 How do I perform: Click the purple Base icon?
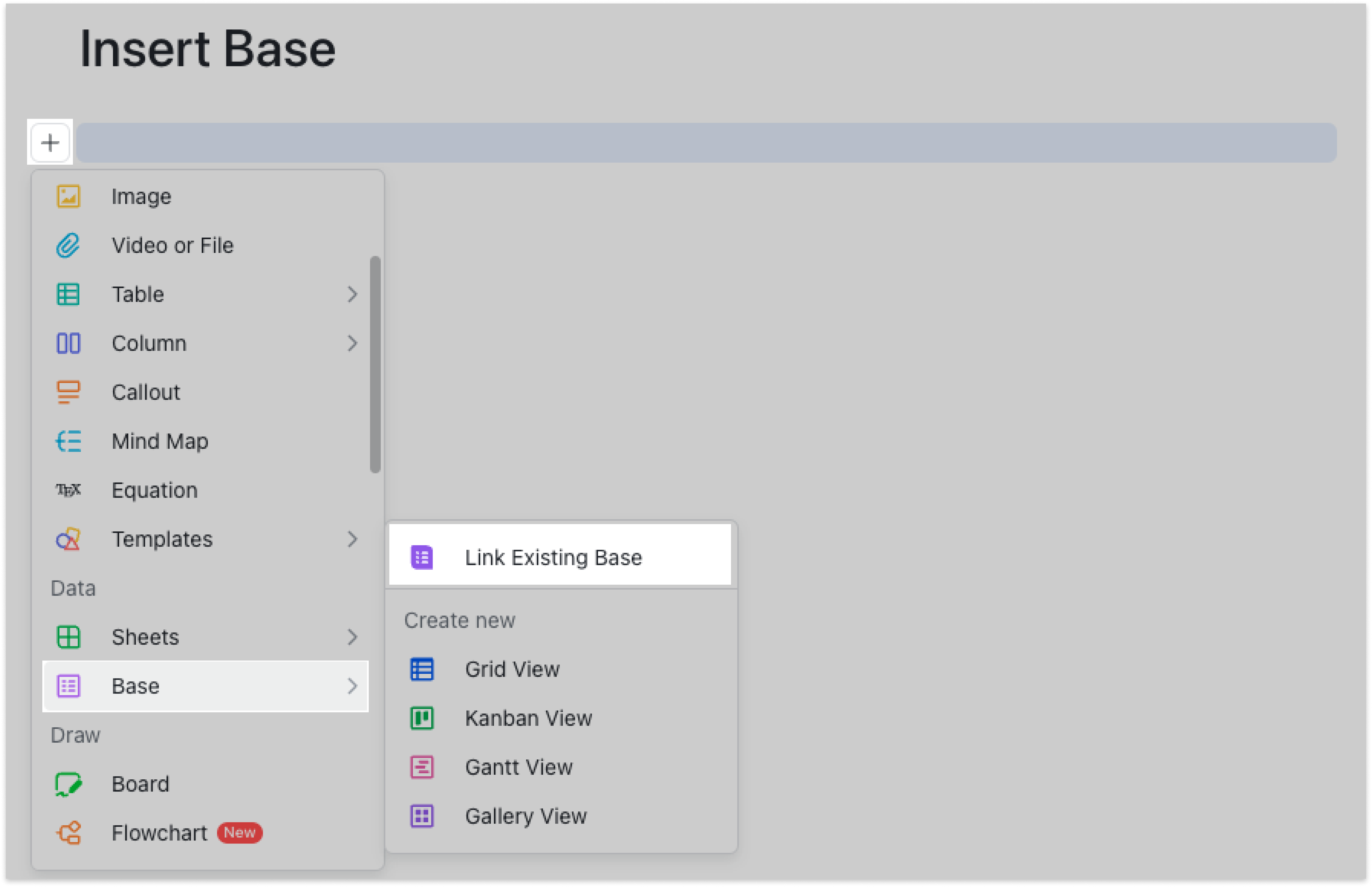pyautogui.click(x=69, y=686)
